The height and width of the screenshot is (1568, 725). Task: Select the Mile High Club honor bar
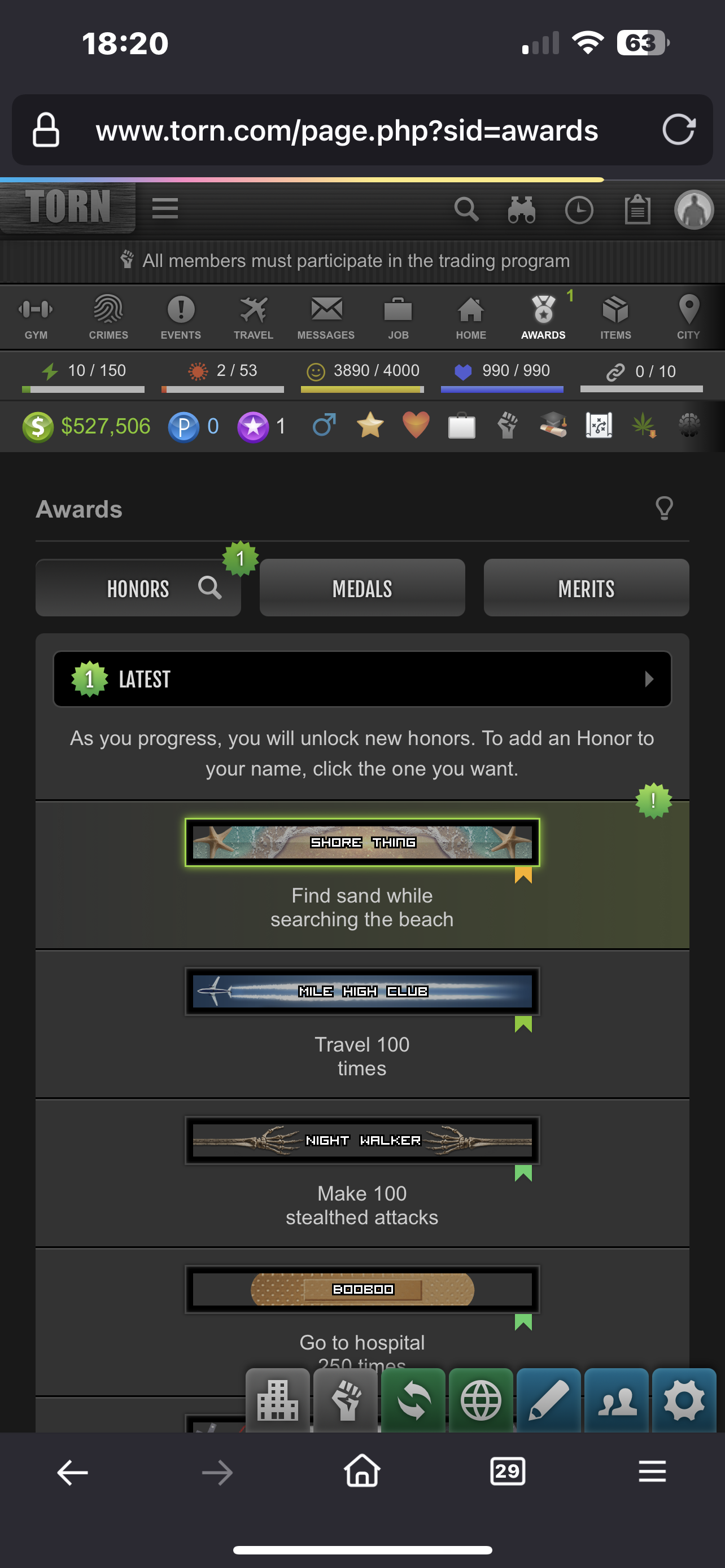click(362, 991)
